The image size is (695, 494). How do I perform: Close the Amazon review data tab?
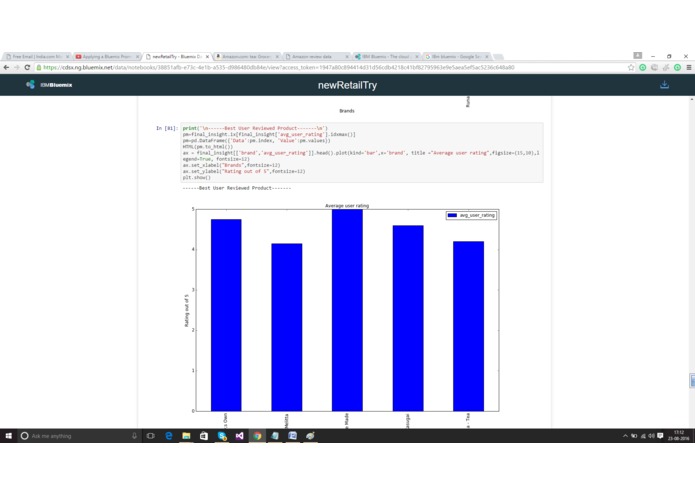[347, 57]
